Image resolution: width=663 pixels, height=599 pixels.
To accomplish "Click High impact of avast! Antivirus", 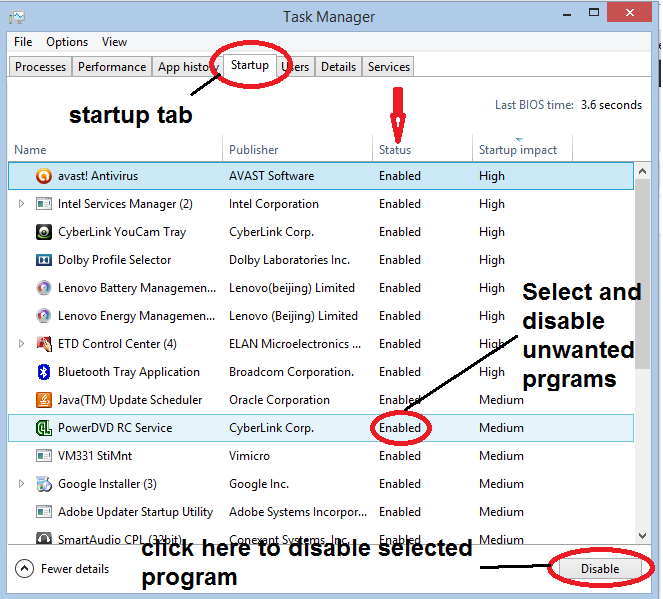I will point(492,176).
